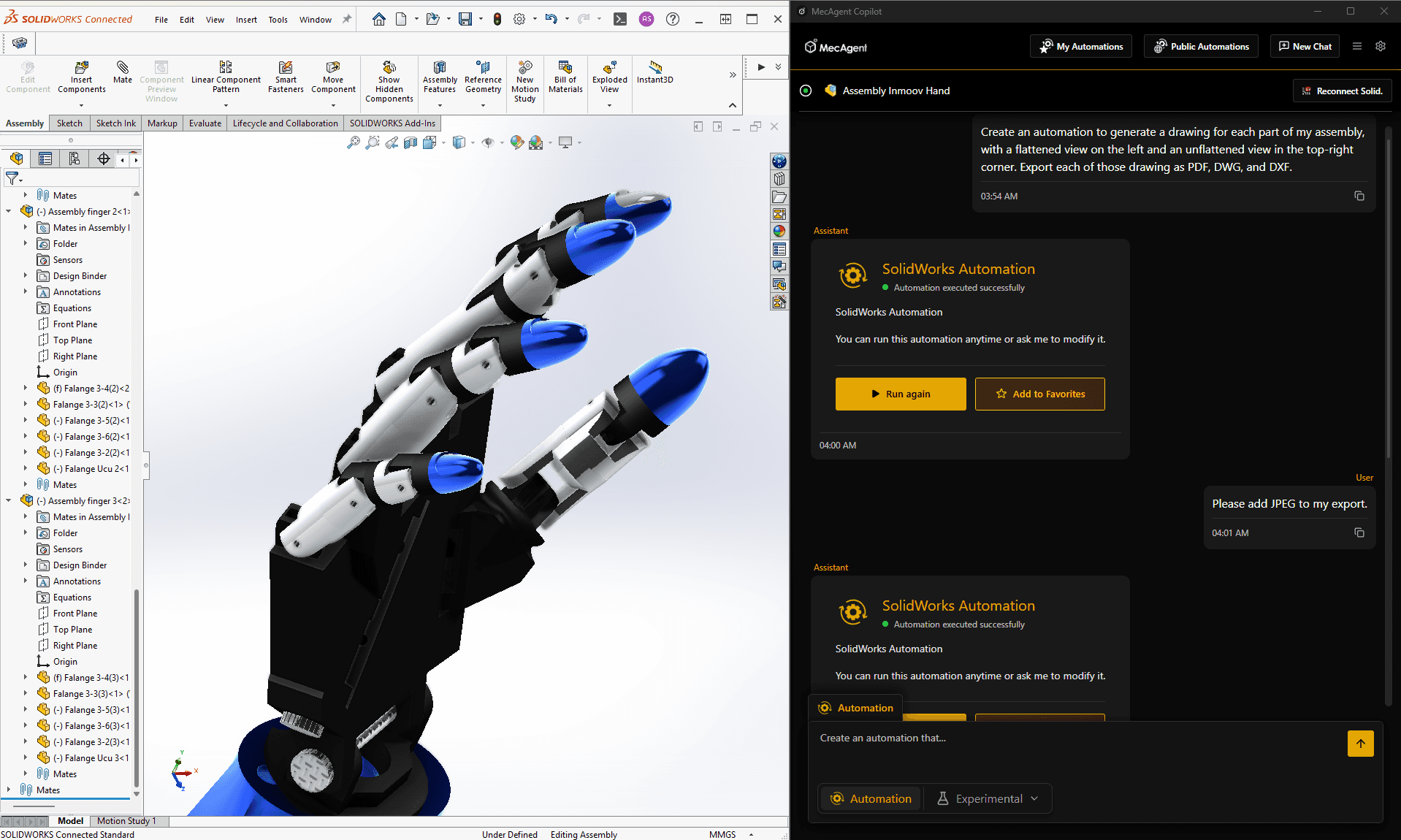
Task: Open the Experimental mode dropdown
Action: (988, 798)
